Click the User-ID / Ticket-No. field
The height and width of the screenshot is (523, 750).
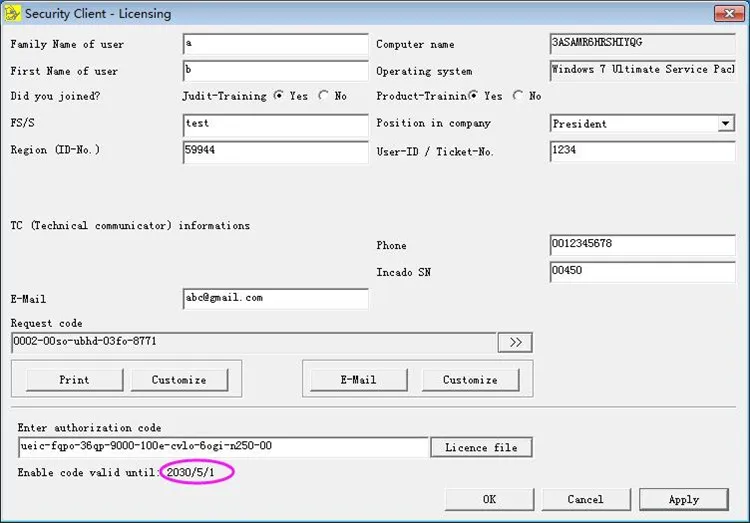[x=642, y=152]
